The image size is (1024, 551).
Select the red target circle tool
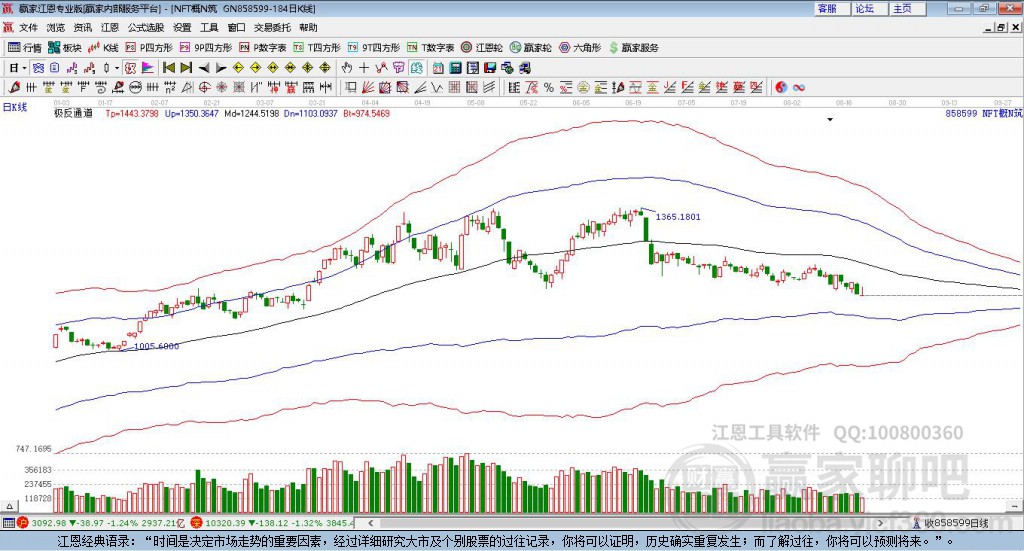204,87
